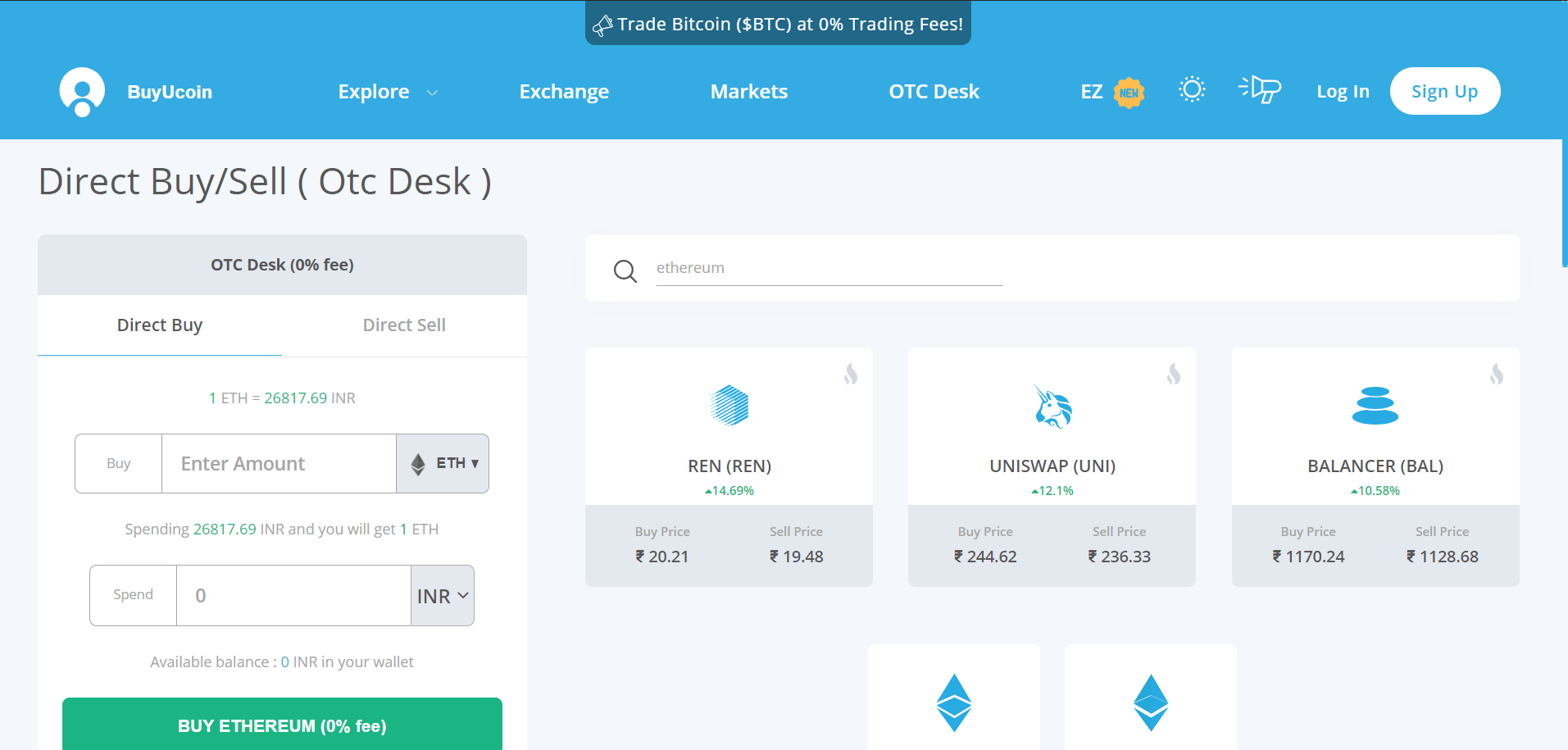Select the Direct Buy tab
1568x750 pixels.
(x=160, y=325)
